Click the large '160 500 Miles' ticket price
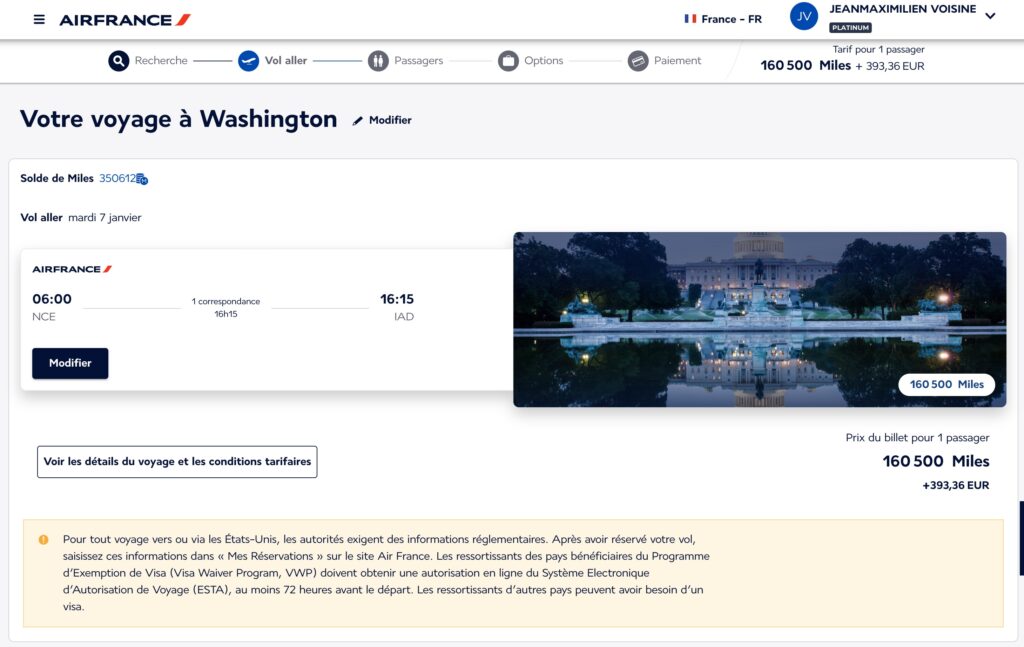 tap(936, 462)
